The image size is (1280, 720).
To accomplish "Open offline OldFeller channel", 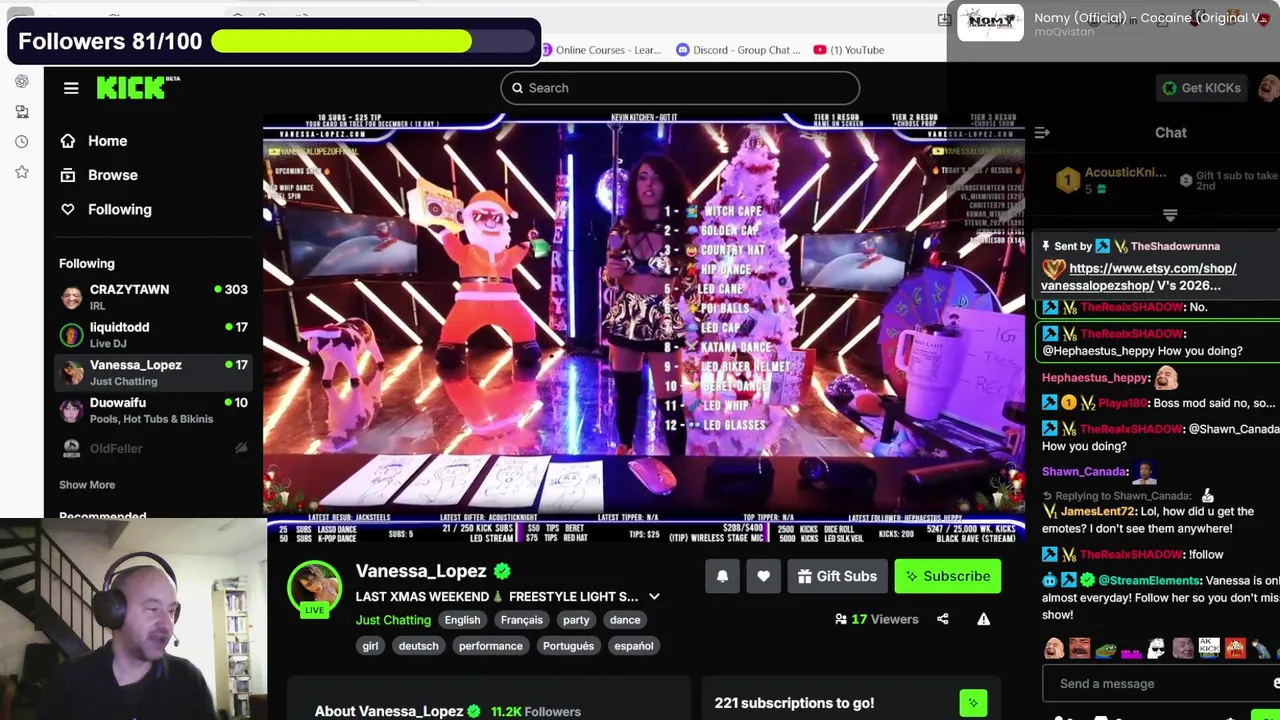I will click(153, 448).
